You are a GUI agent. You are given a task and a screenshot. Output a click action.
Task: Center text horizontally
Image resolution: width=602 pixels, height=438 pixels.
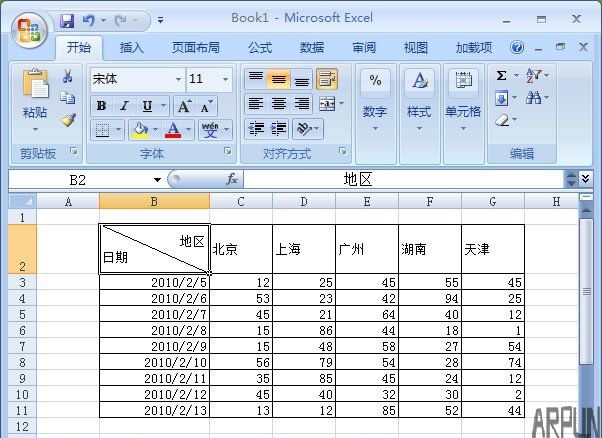(x=279, y=104)
